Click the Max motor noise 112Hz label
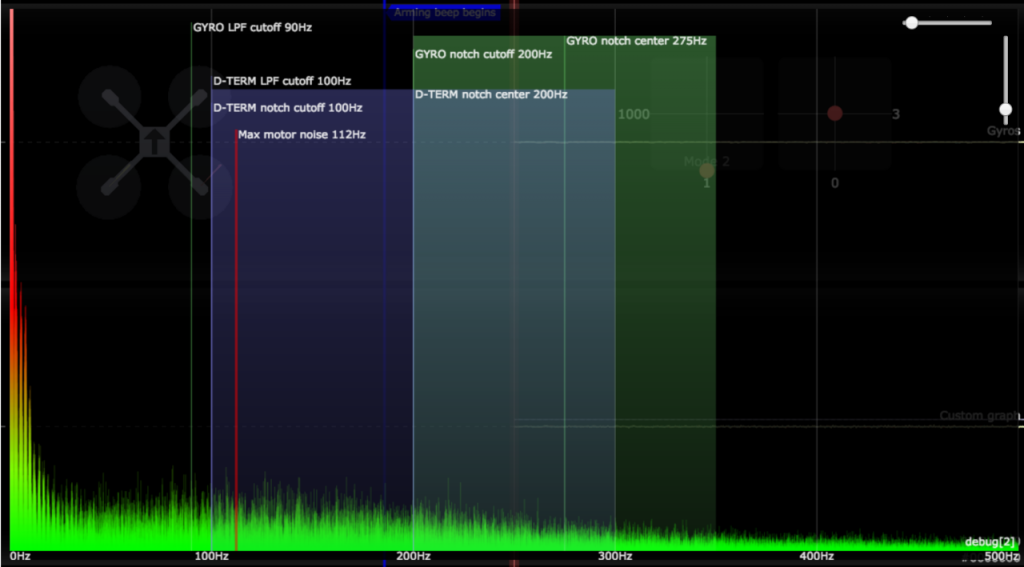1024x567 pixels. (x=301, y=134)
